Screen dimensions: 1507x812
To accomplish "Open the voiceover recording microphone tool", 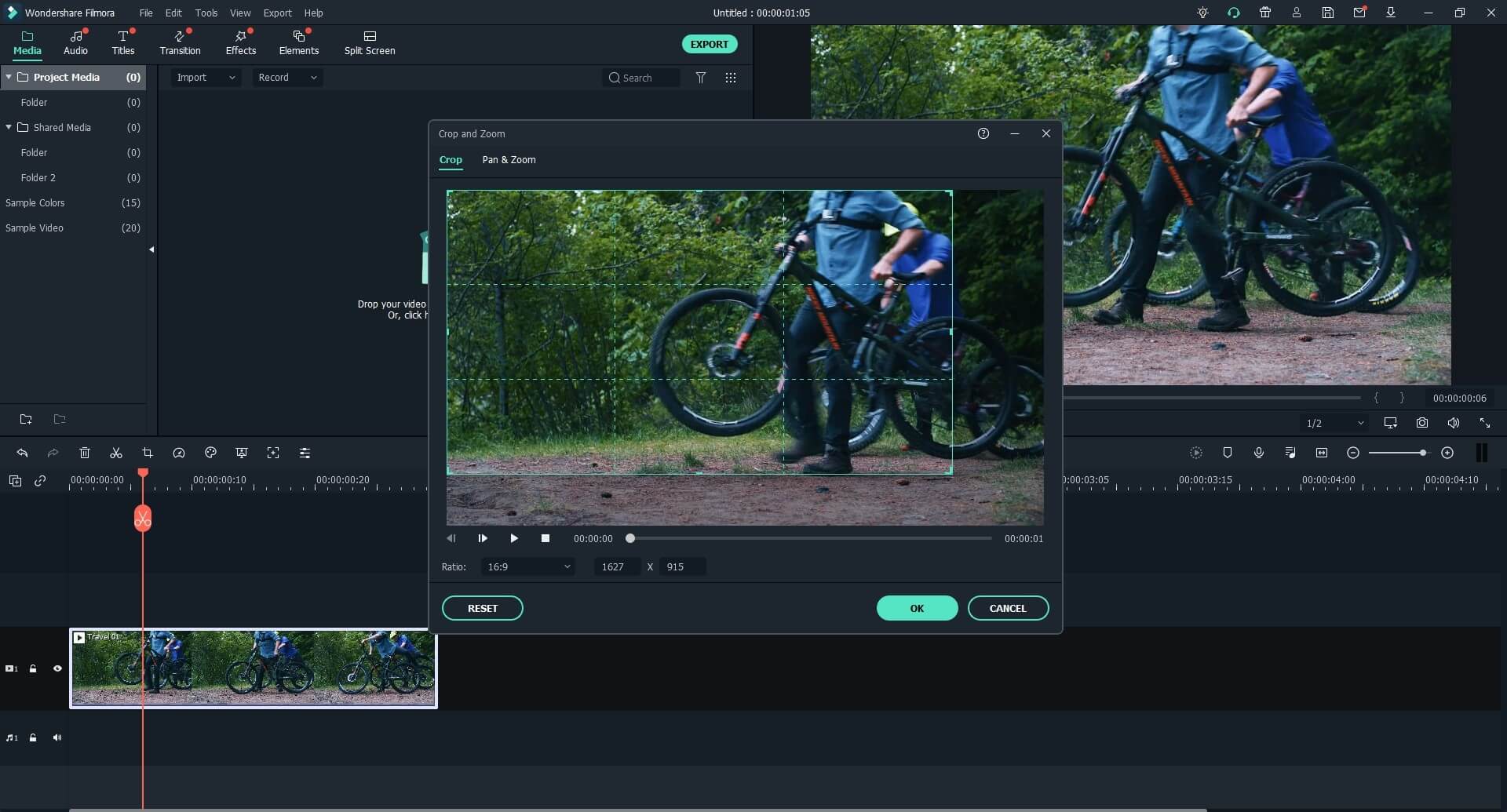I will coord(1259,453).
